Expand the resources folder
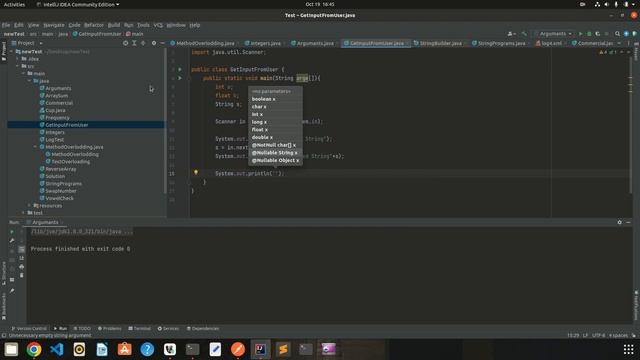The width and height of the screenshot is (640, 360). [x=29, y=206]
